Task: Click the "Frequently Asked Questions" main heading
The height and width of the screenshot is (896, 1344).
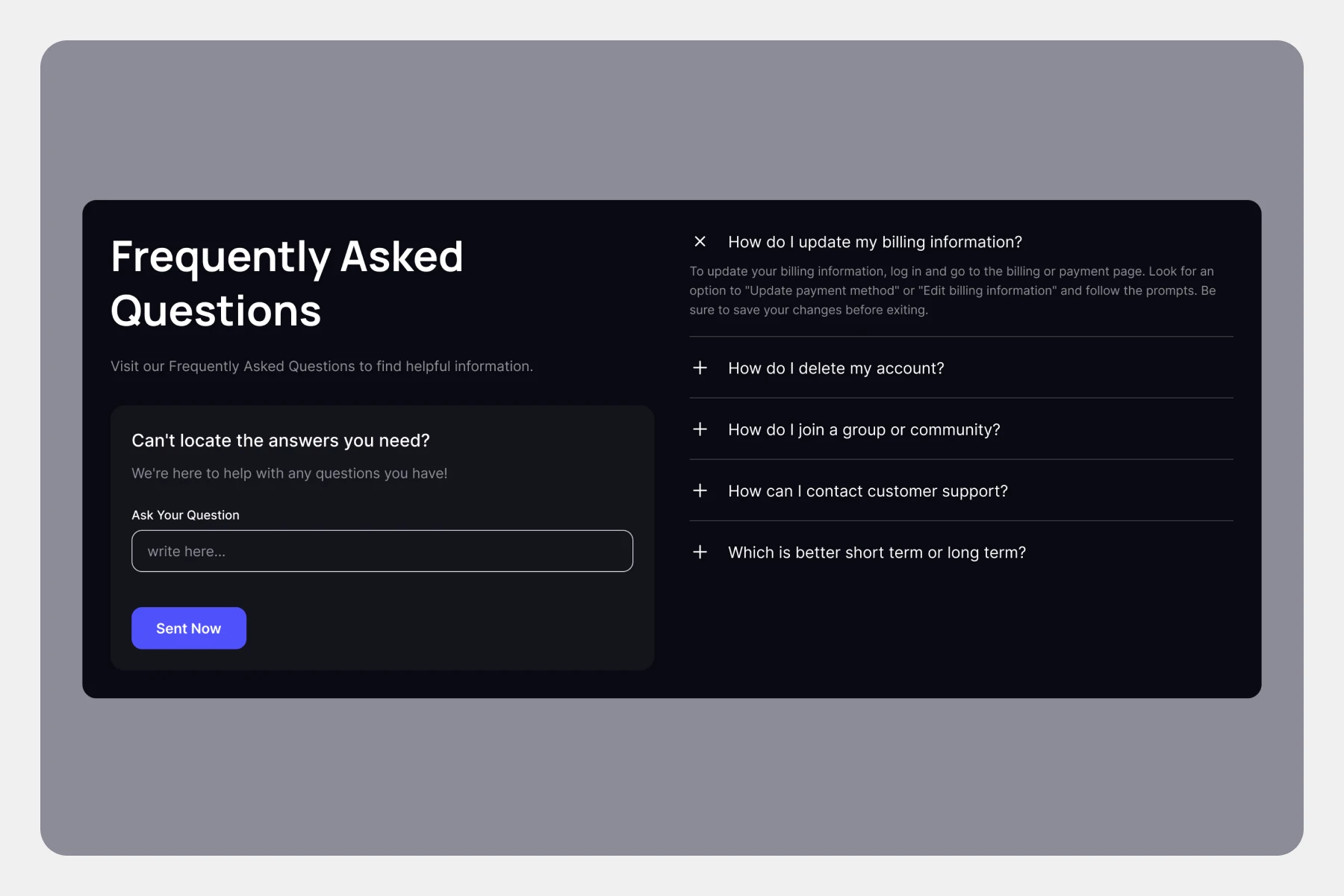Action: (287, 257)
